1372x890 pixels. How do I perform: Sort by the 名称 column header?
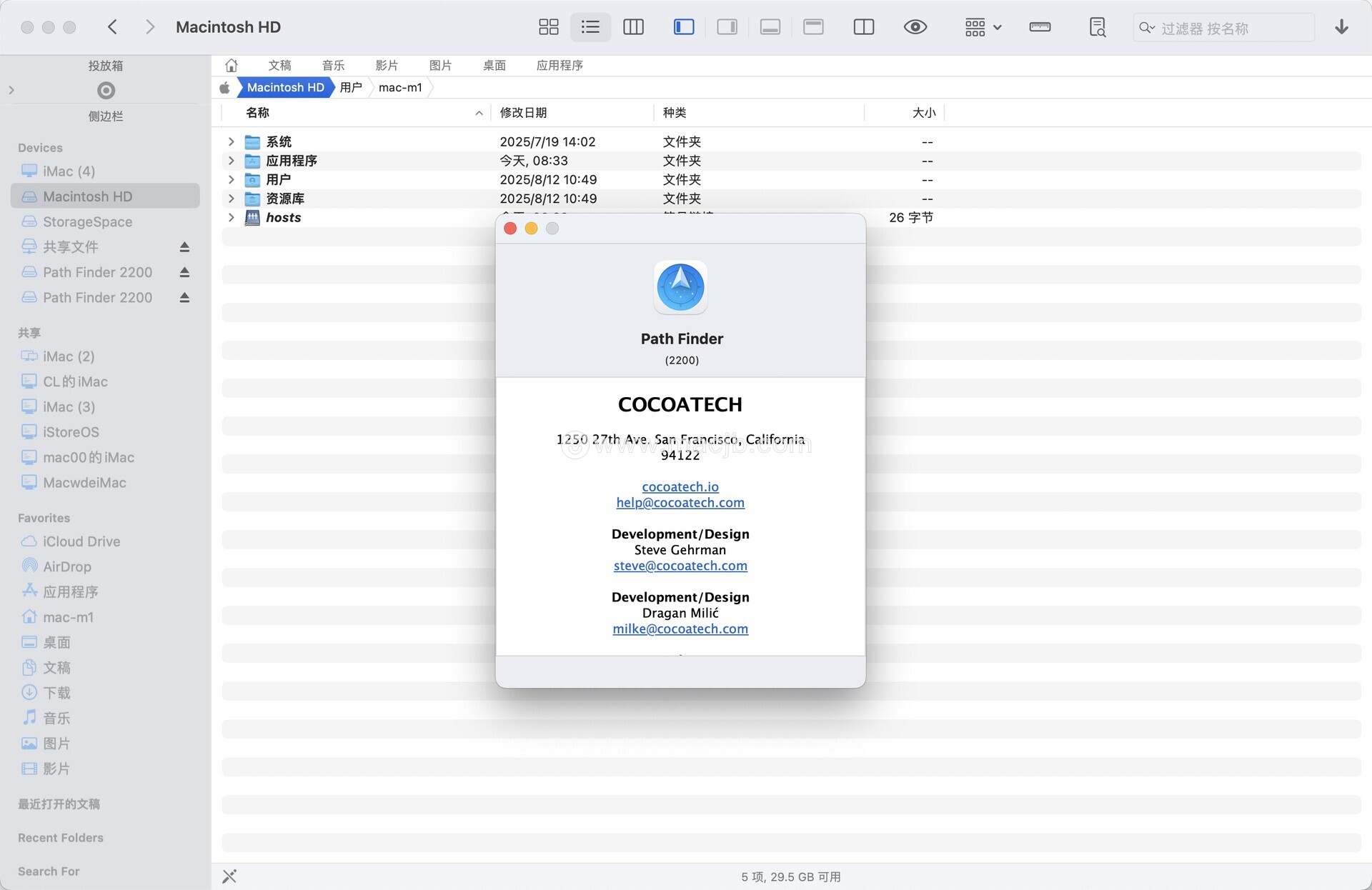pos(357,113)
